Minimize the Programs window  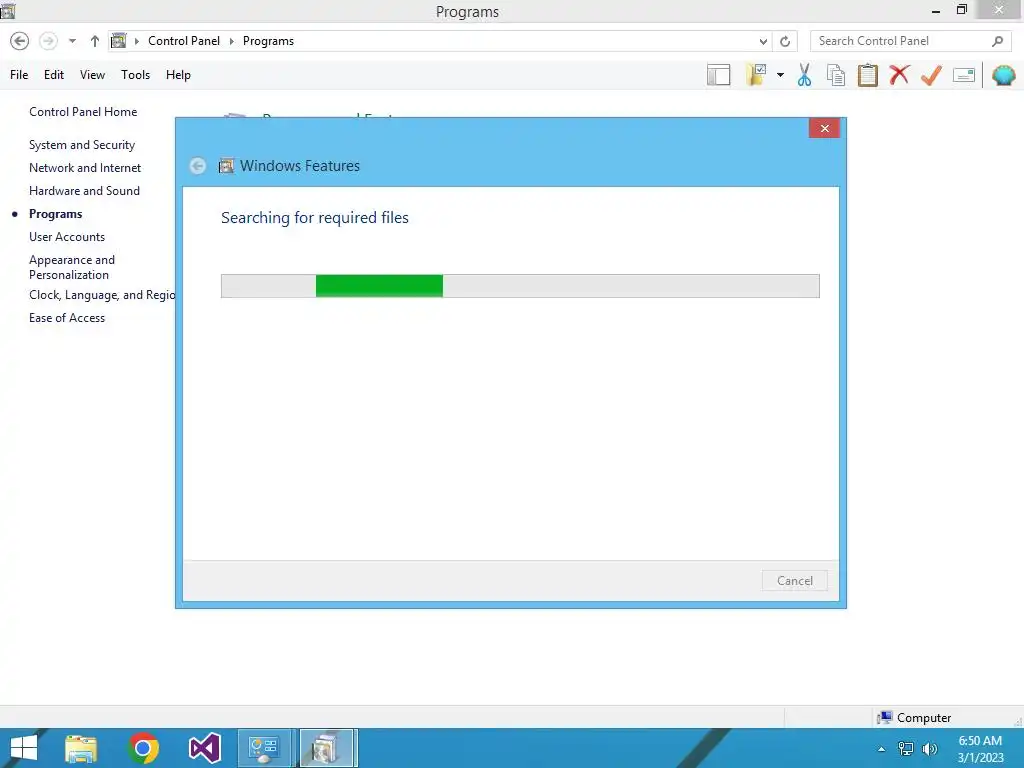(x=935, y=11)
